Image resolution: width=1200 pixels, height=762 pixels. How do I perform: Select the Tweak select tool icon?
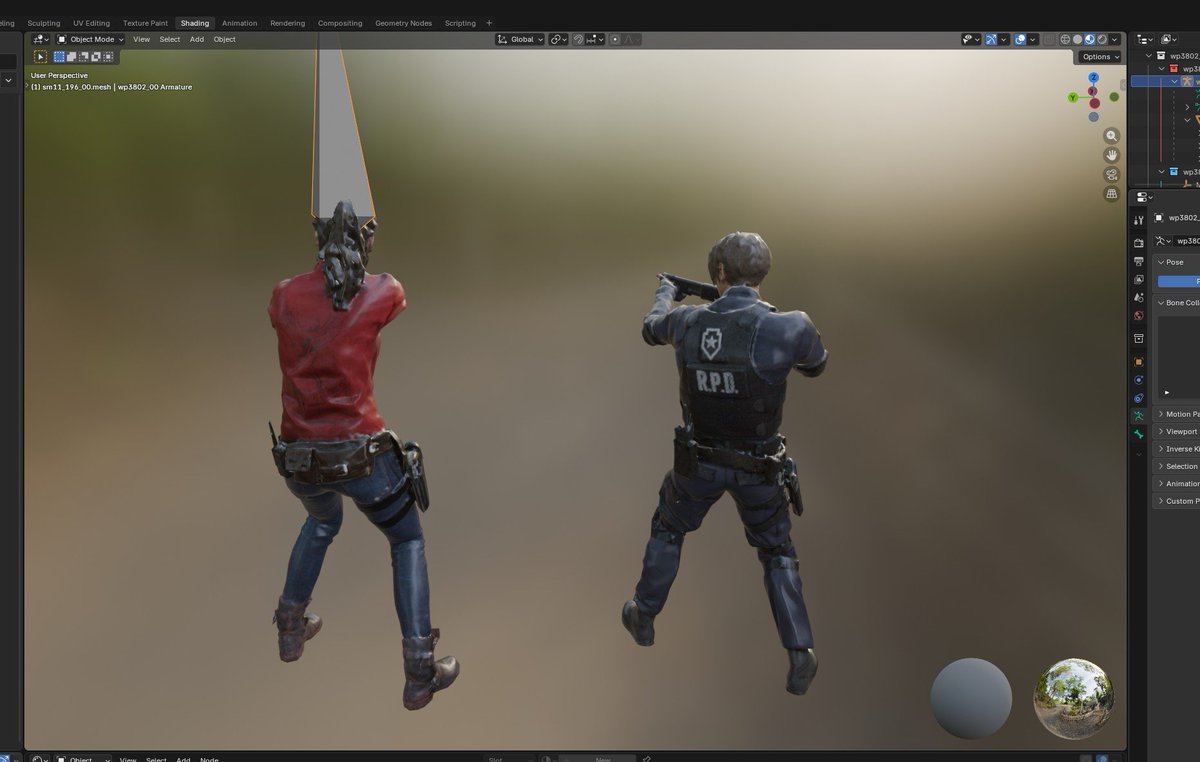click(x=40, y=57)
